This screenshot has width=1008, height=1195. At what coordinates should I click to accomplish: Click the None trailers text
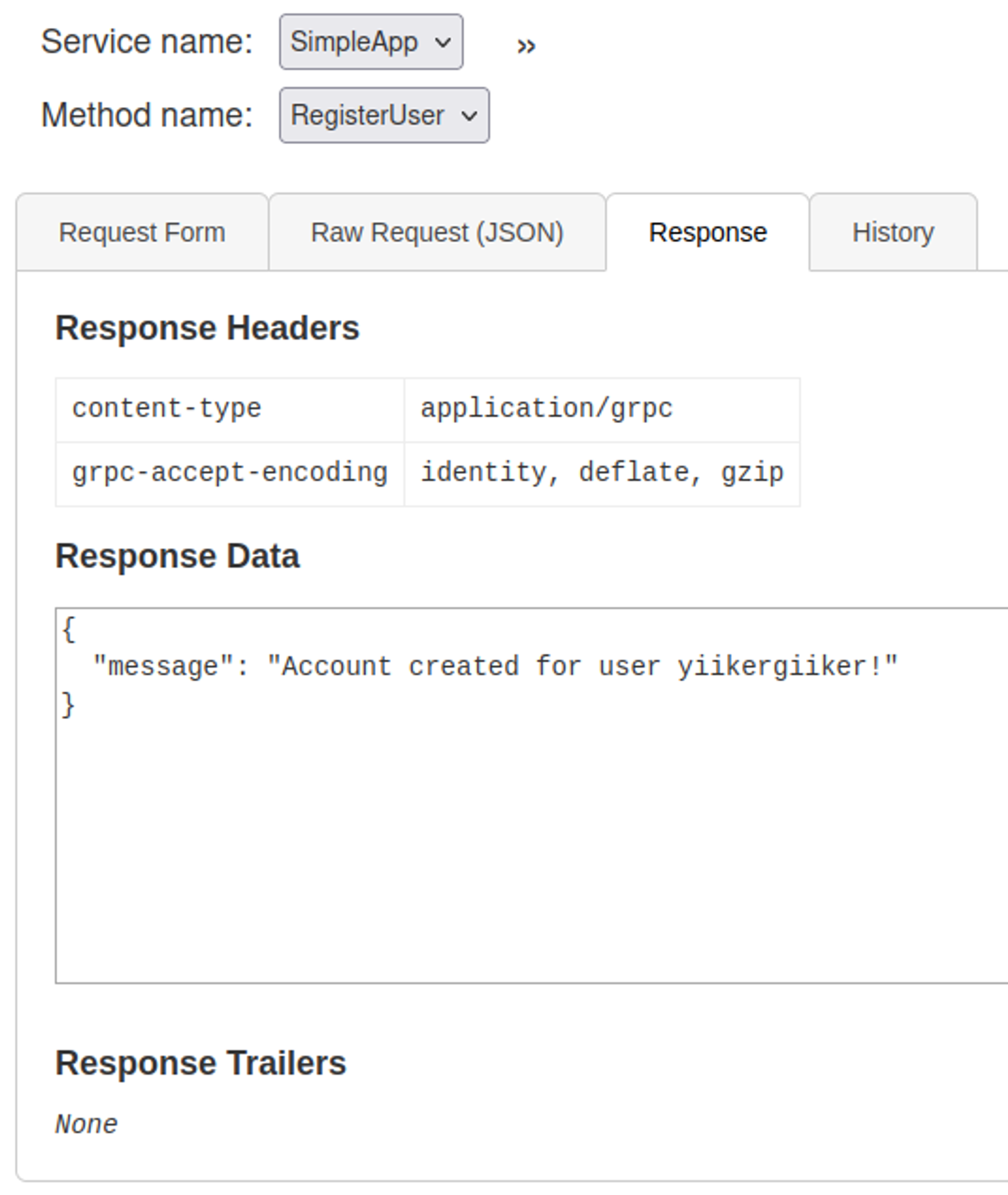click(x=86, y=1124)
